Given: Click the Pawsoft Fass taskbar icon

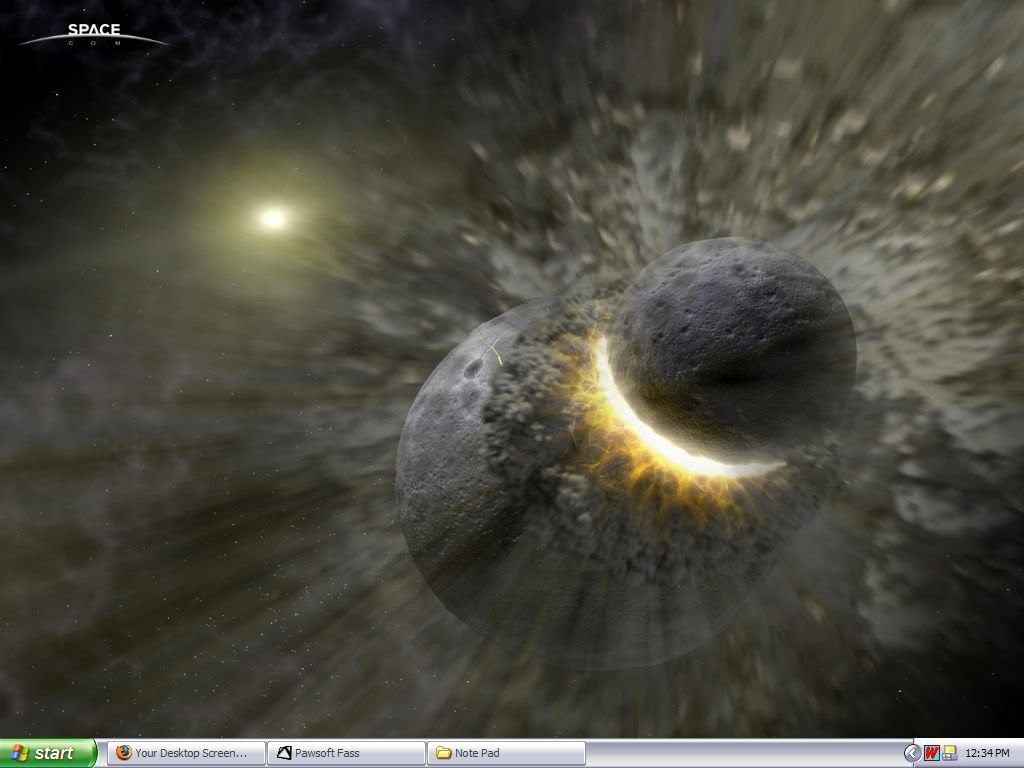Looking at the screenshot, I should [x=284, y=753].
